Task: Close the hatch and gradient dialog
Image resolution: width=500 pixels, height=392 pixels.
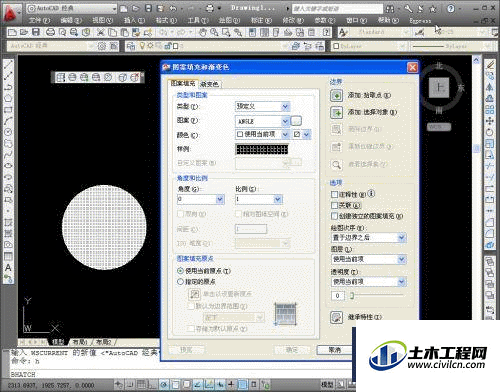Action: (x=413, y=67)
